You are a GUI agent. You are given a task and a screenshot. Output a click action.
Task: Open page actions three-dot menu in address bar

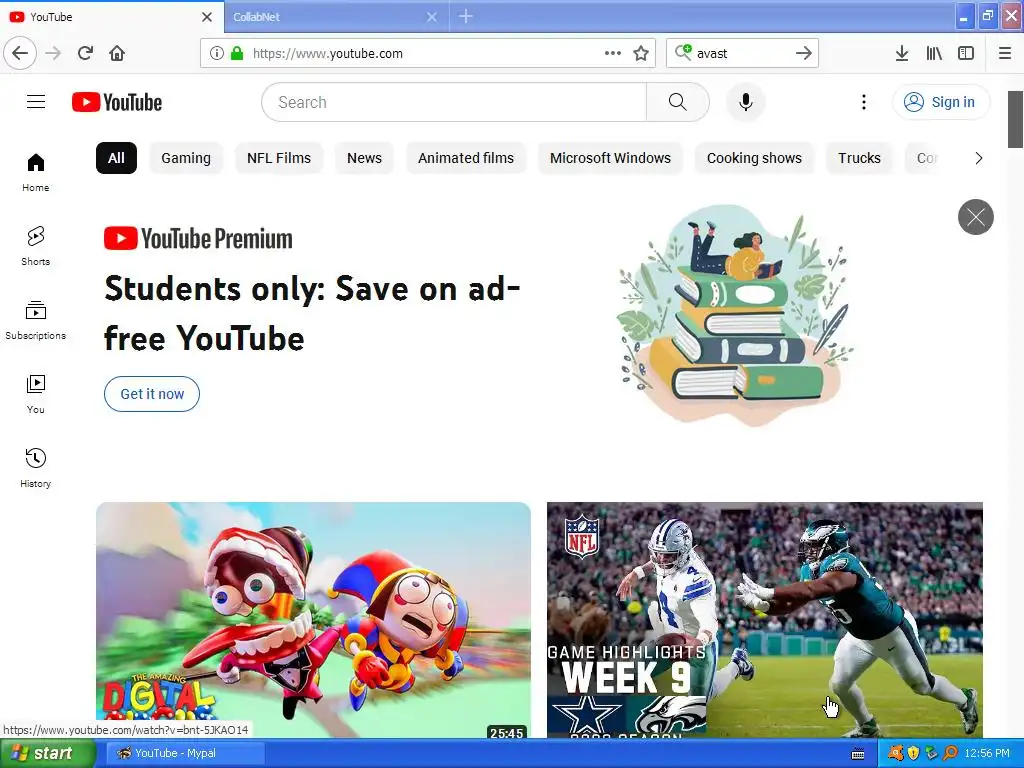click(613, 53)
